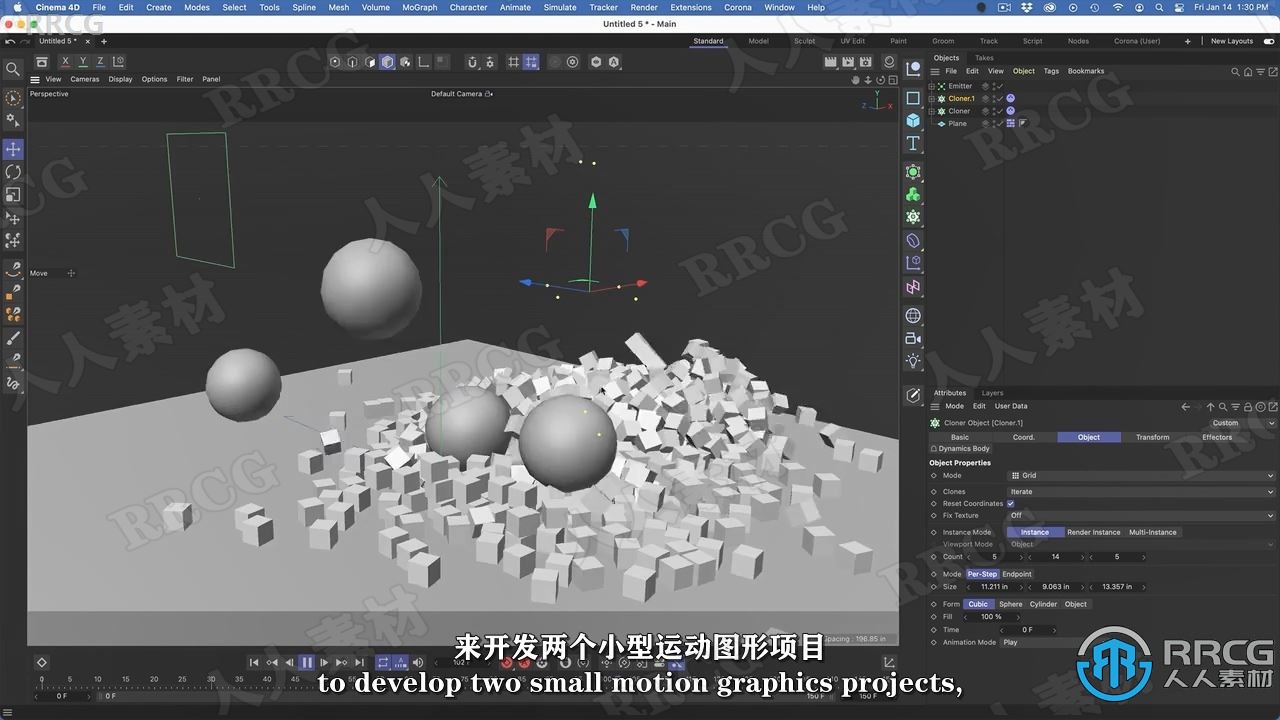Search objects in Object Manager

tap(1236, 71)
